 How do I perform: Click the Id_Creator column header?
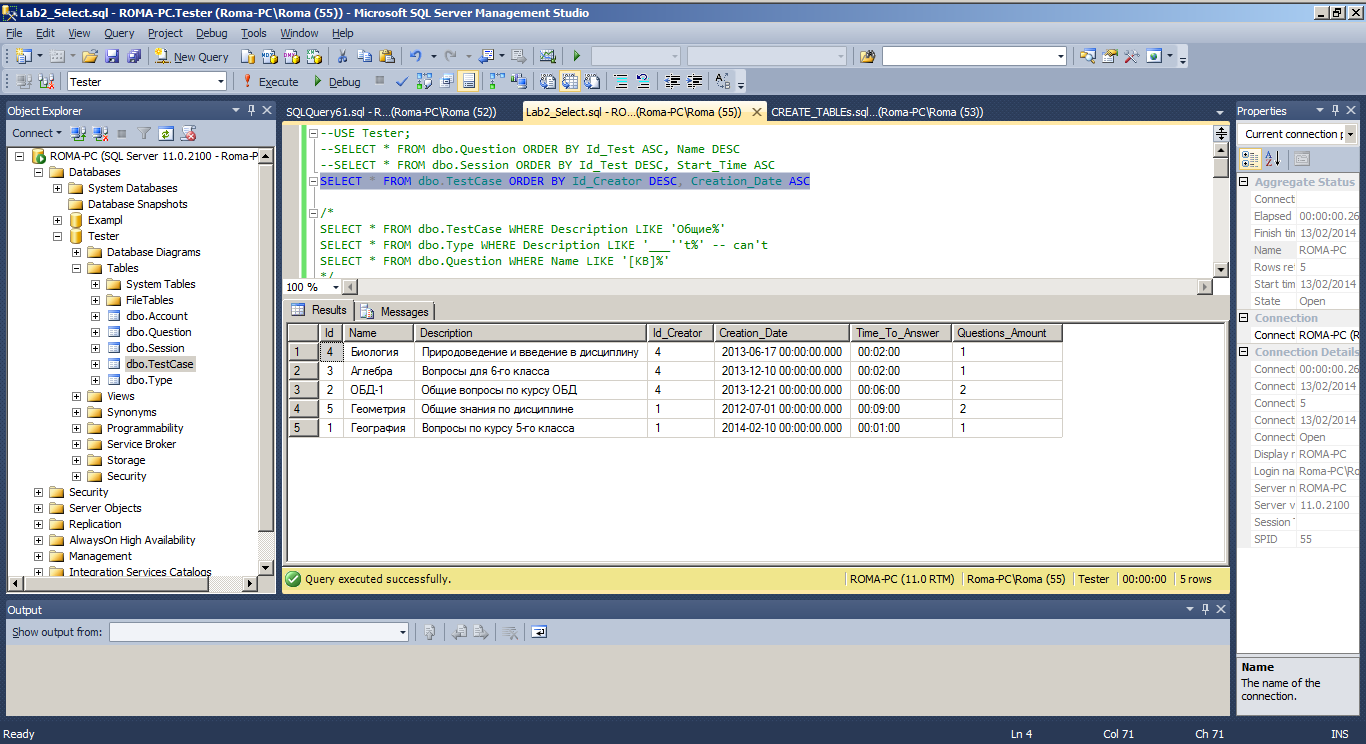point(680,333)
